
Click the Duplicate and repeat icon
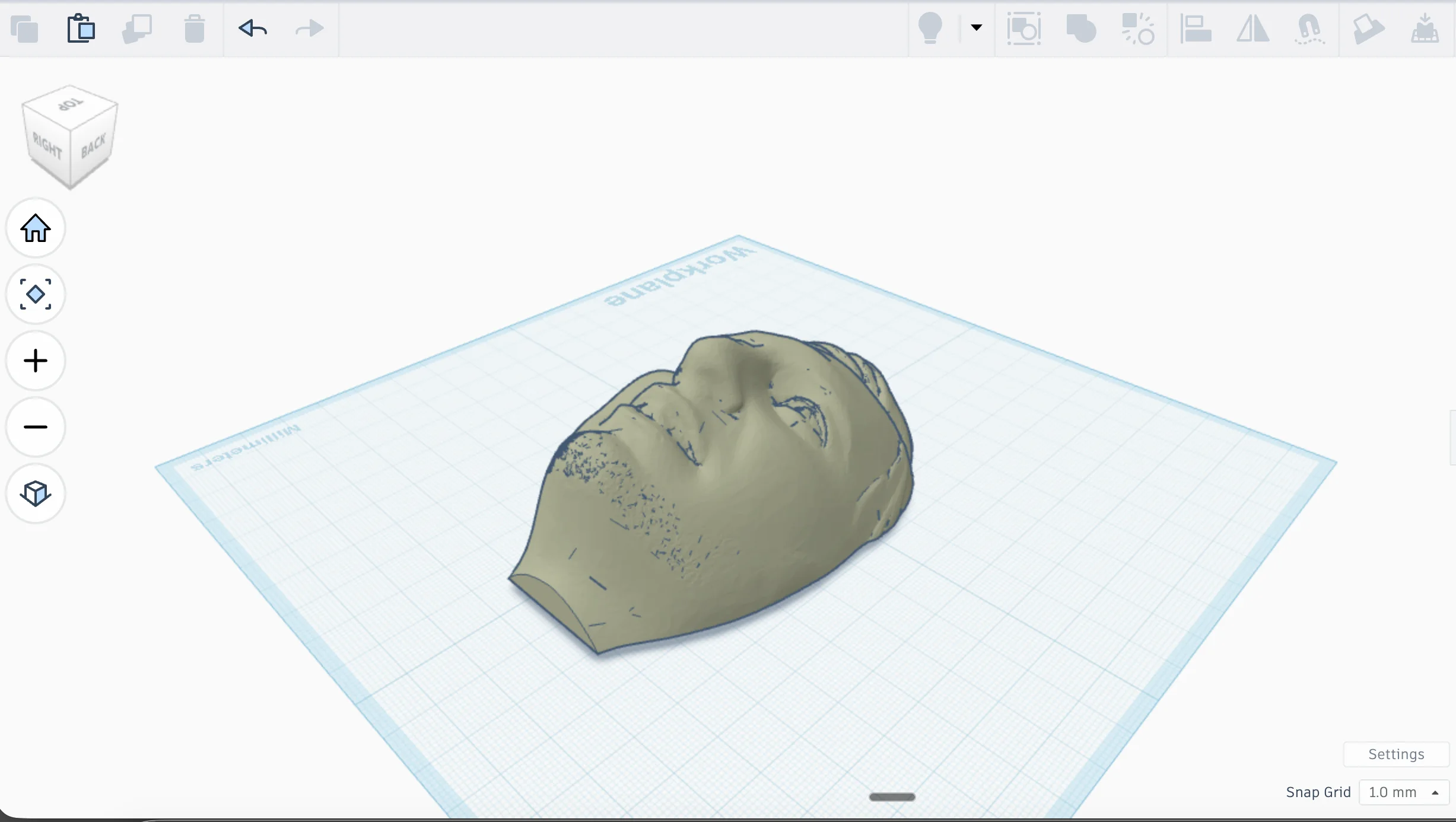point(137,29)
